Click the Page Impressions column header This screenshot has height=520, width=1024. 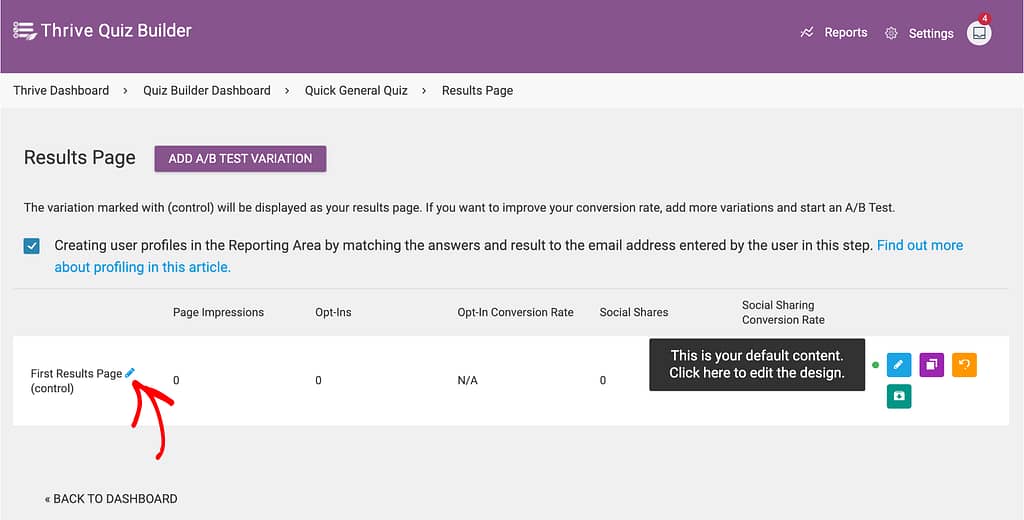coord(219,312)
